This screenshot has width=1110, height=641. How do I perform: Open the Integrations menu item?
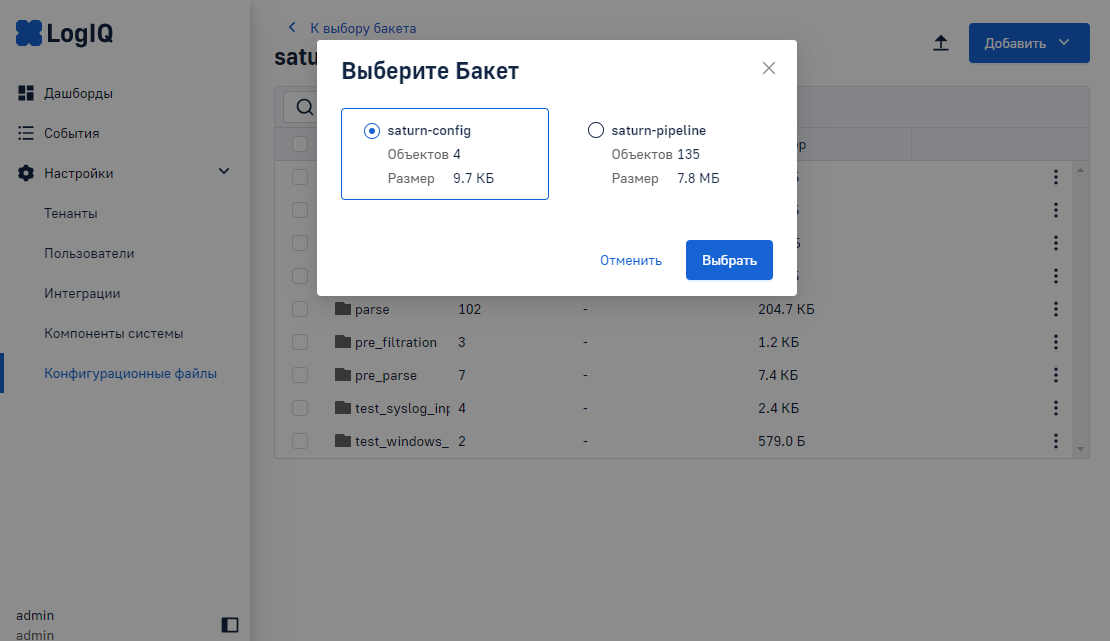pos(82,293)
